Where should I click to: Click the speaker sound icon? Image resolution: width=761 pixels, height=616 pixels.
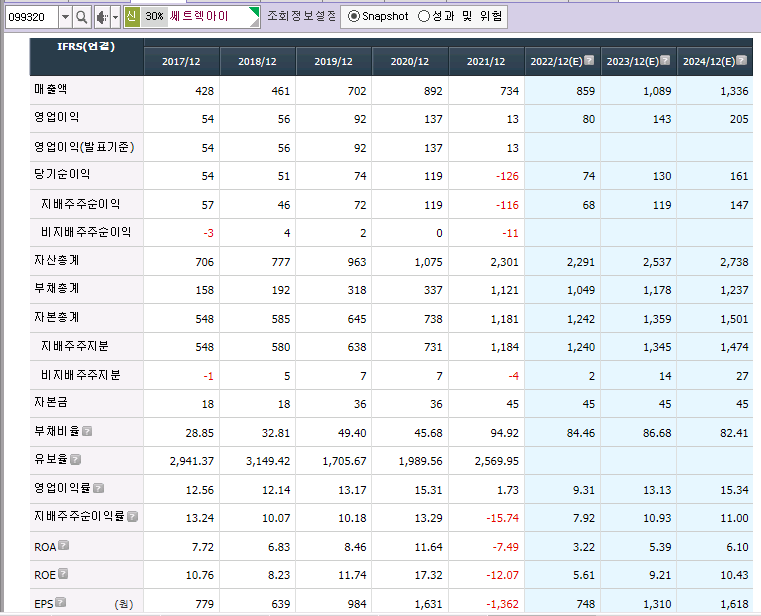point(101,17)
